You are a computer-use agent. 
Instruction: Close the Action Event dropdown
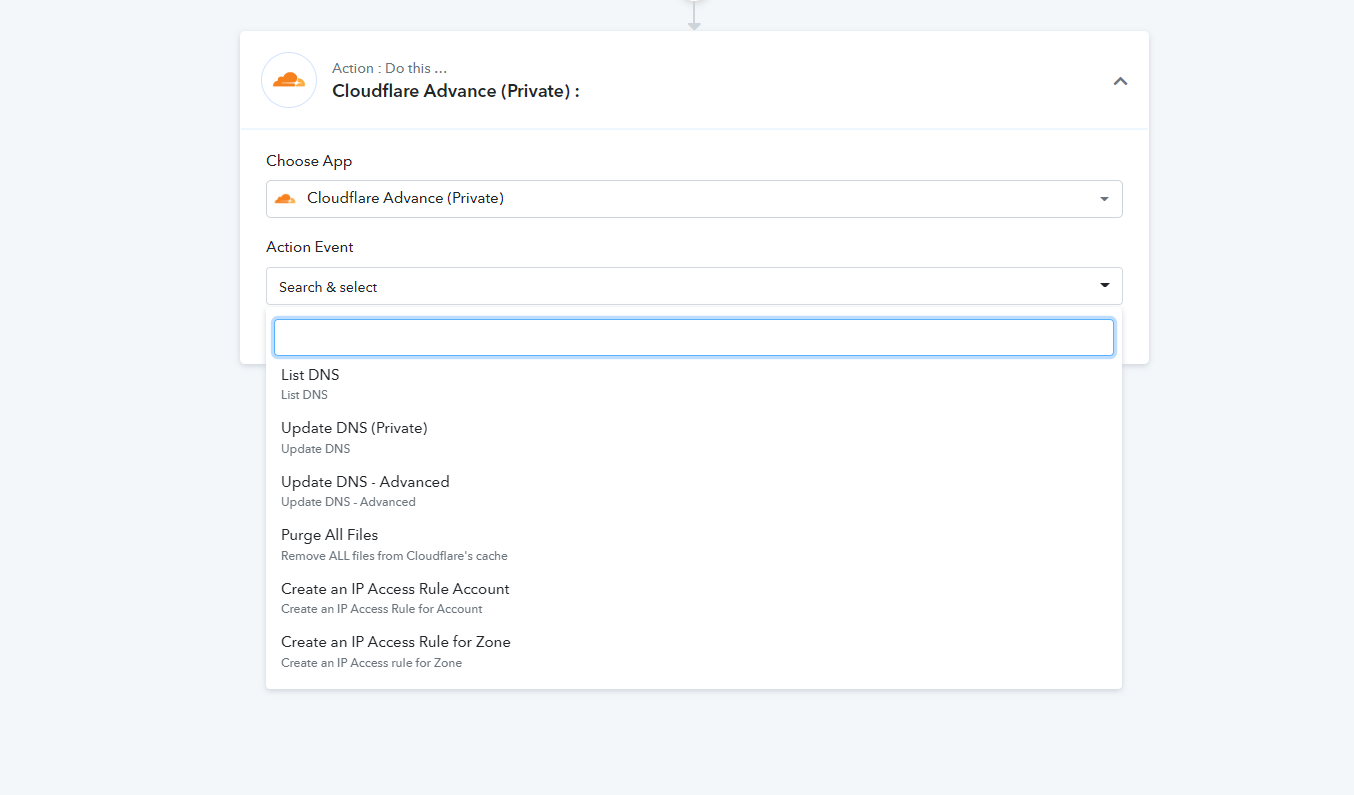click(x=694, y=286)
